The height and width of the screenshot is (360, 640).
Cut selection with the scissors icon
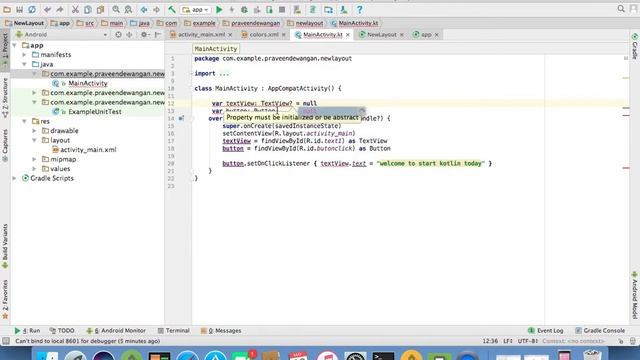(x=75, y=9)
